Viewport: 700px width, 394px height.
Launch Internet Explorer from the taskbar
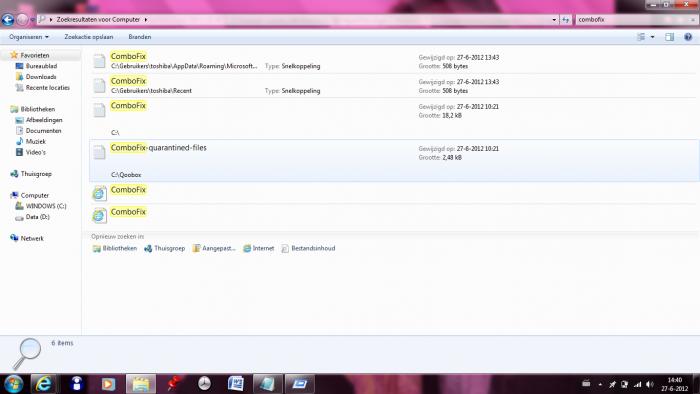(43, 384)
